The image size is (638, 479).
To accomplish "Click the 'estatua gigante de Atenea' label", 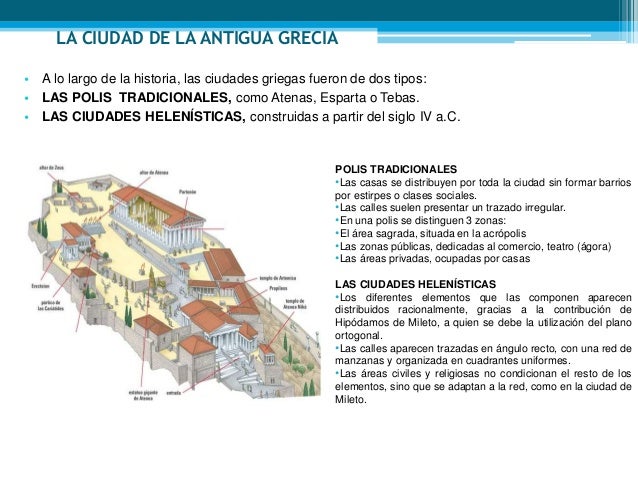I will [x=141, y=395].
